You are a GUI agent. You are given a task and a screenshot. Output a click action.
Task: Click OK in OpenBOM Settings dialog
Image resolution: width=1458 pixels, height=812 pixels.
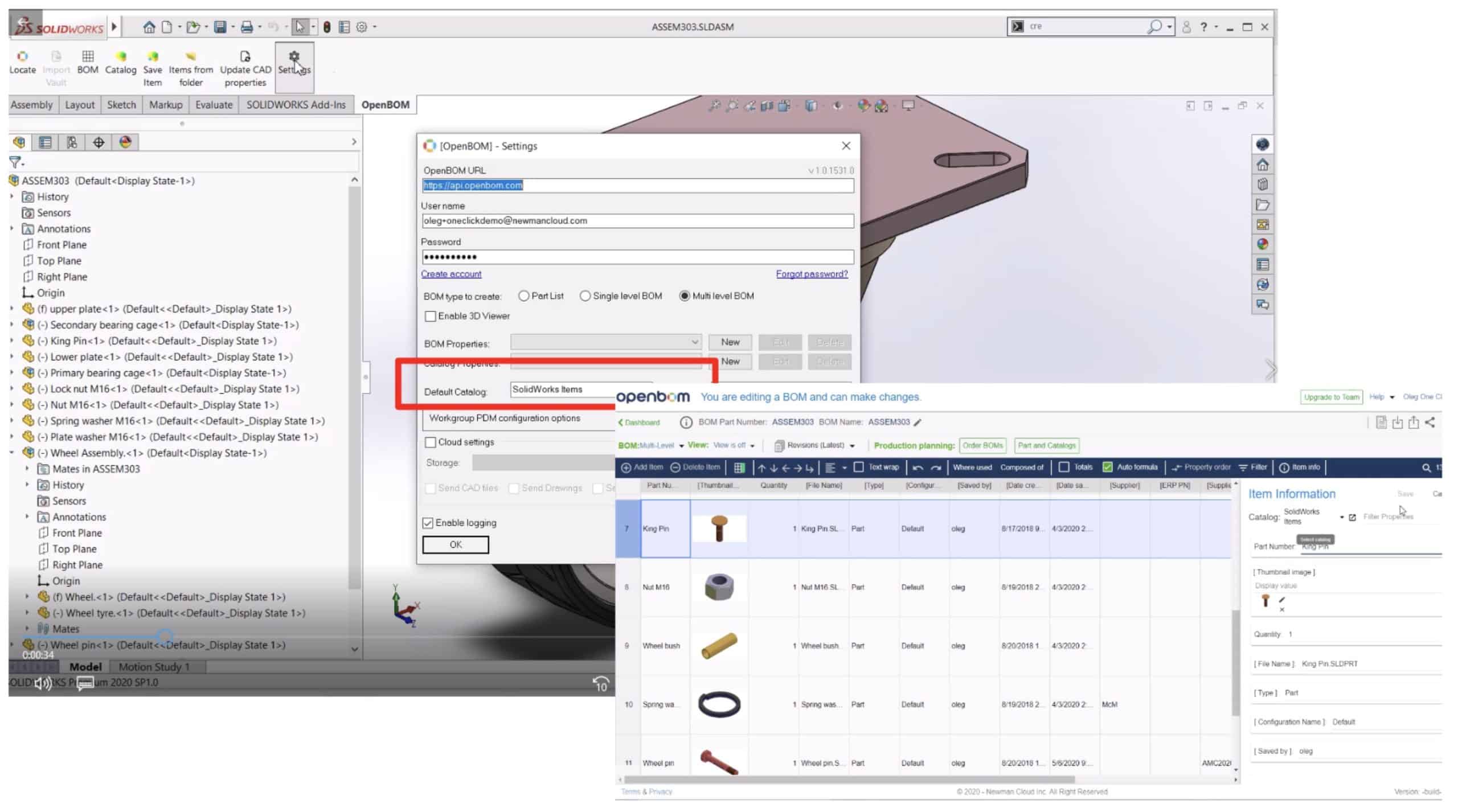[x=456, y=544]
